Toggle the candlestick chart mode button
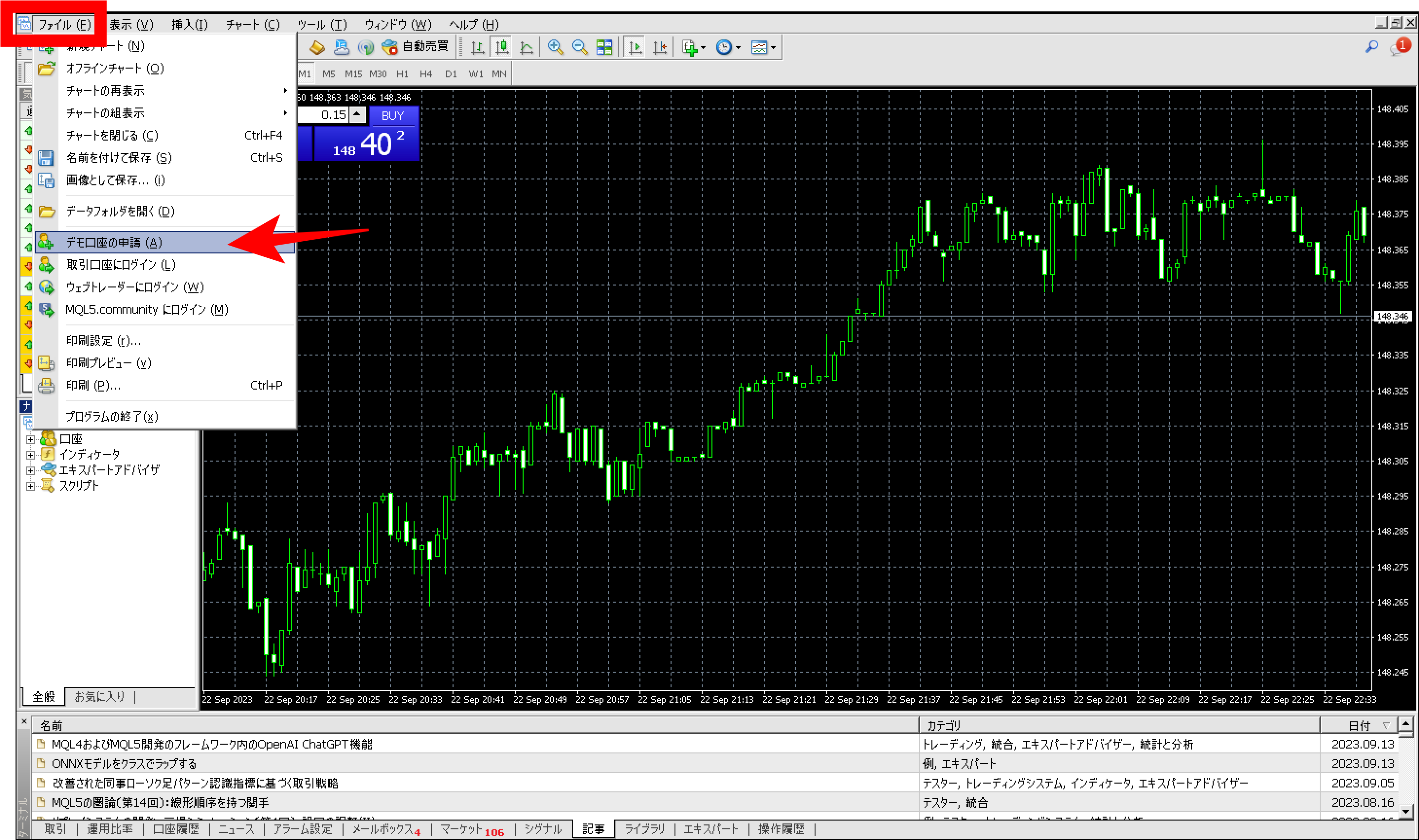 tap(502, 47)
